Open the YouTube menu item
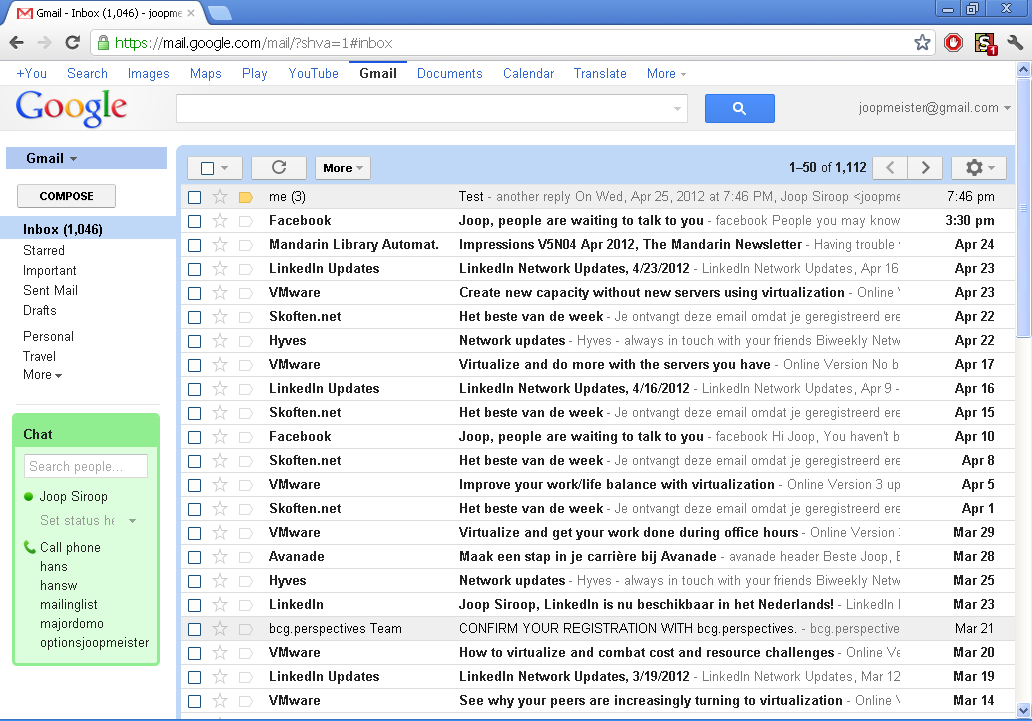 [313, 73]
